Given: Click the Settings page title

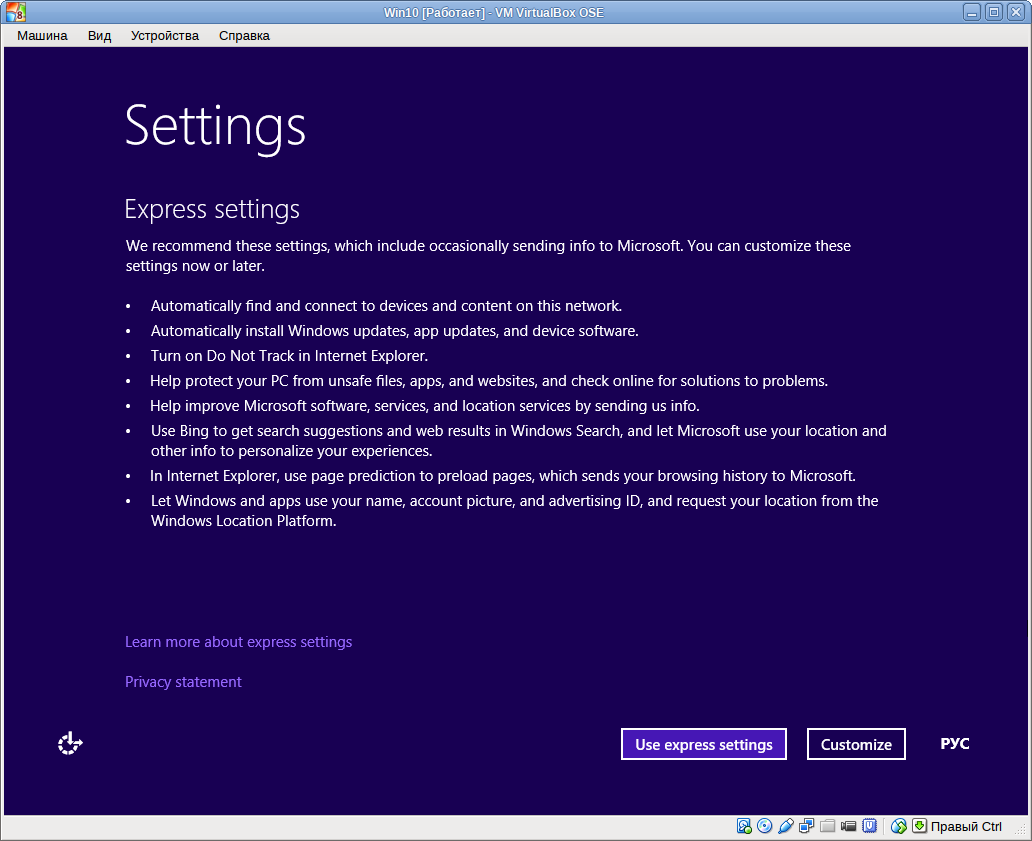Looking at the screenshot, I should click(215, 128).
